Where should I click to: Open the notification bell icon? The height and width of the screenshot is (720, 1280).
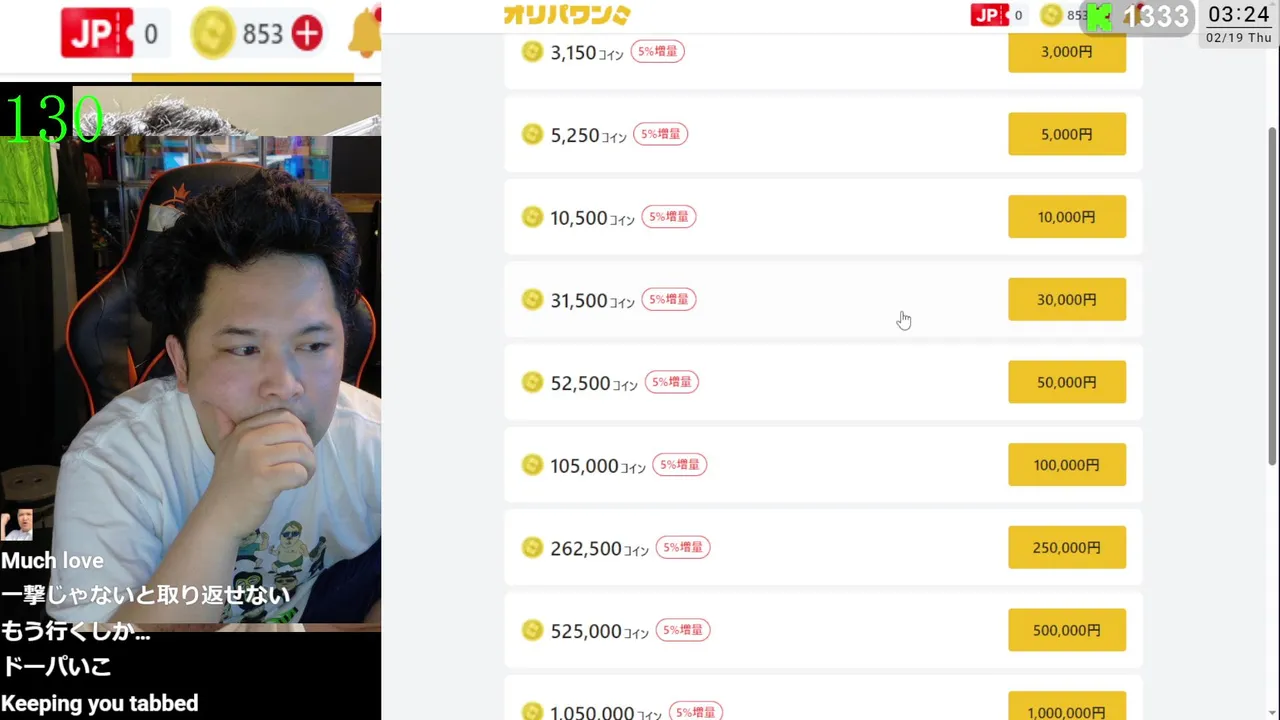(365, 34)
